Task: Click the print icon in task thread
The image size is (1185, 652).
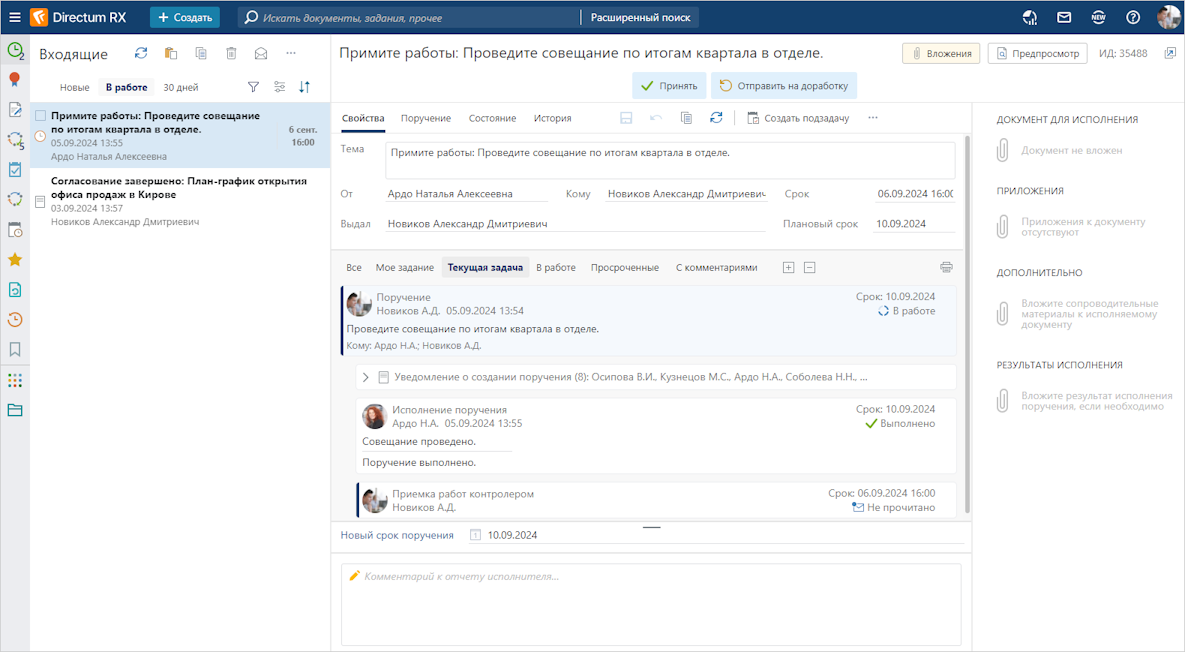Action: 946,268
